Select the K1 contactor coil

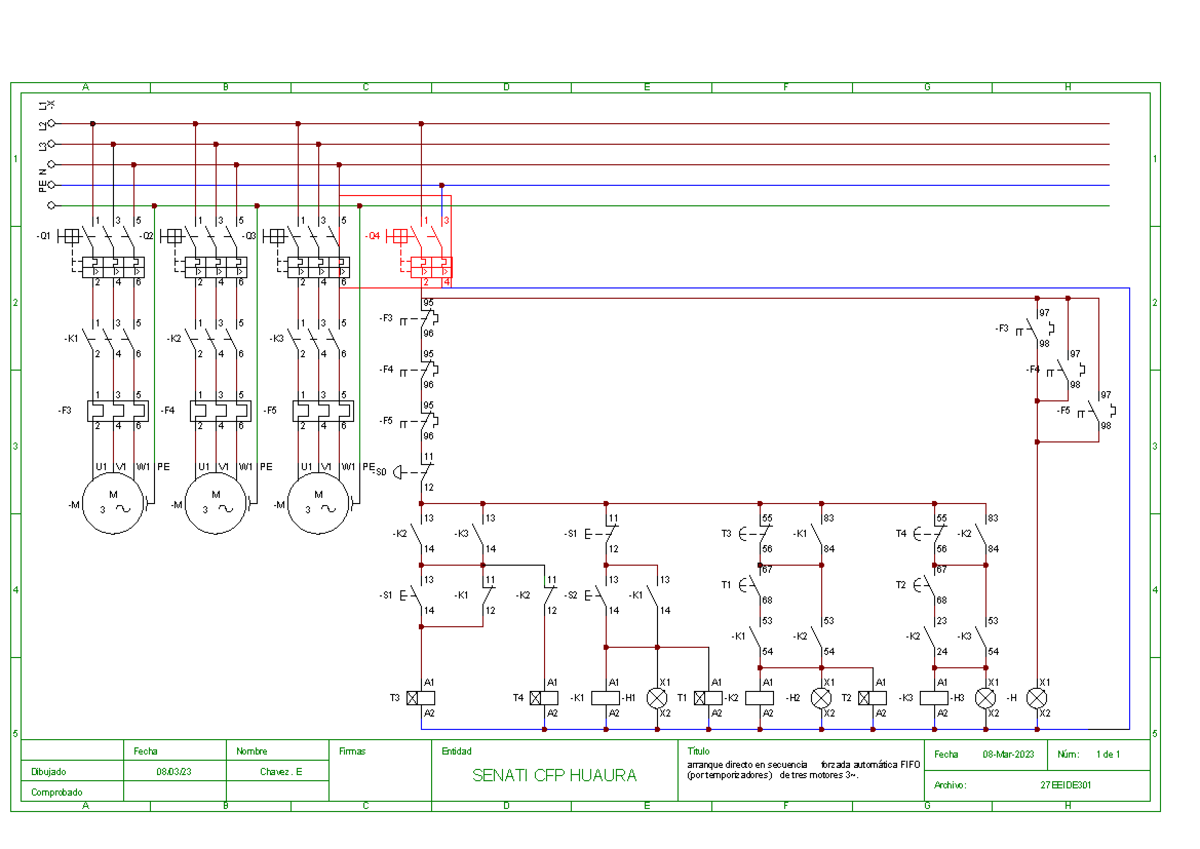pos(605,698)
